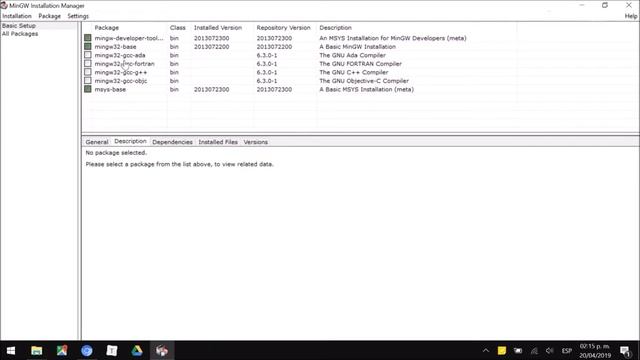Click 'The GNU Ada Compiler' description
The width and height of the screenshot is (640, 360).
point(352,55)
